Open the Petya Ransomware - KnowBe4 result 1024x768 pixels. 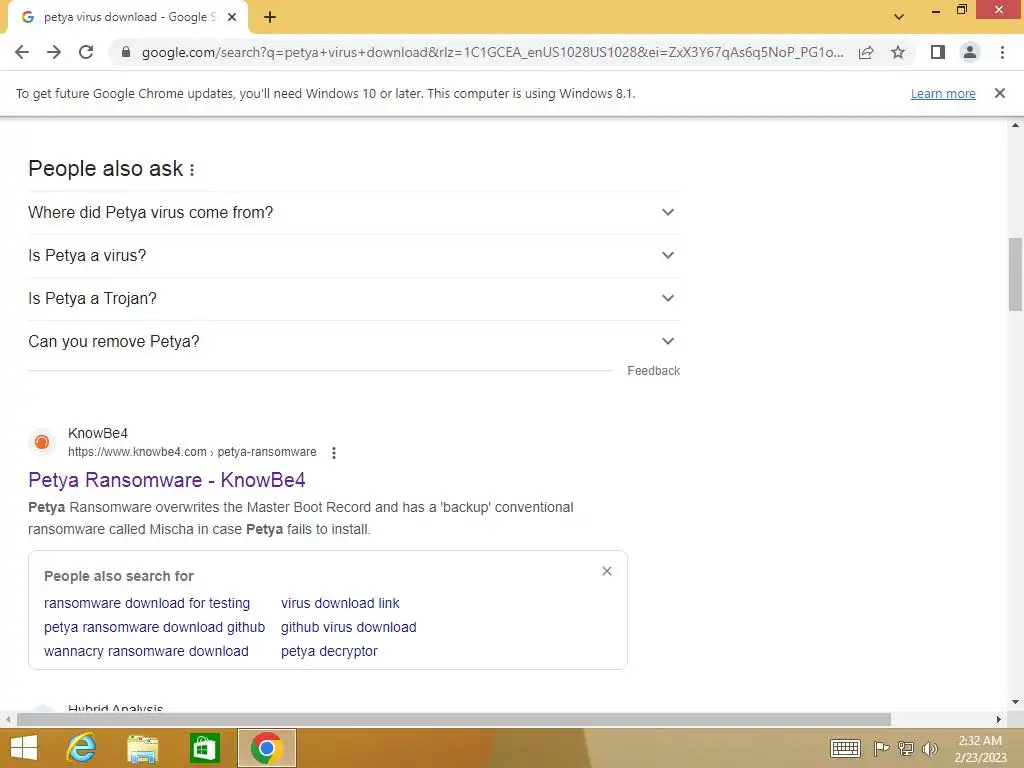(167, 480)
